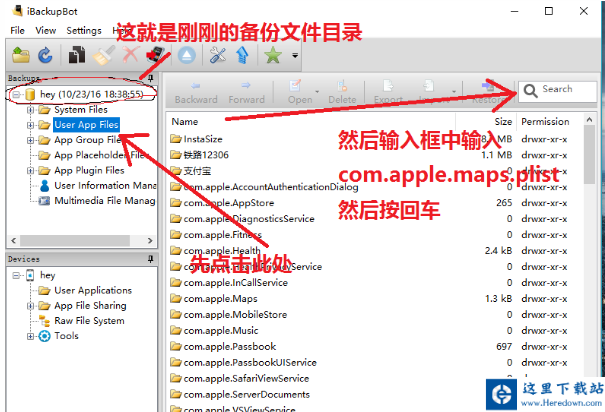Open the dropdown arrow beside the green star

(x=295, y=56)
